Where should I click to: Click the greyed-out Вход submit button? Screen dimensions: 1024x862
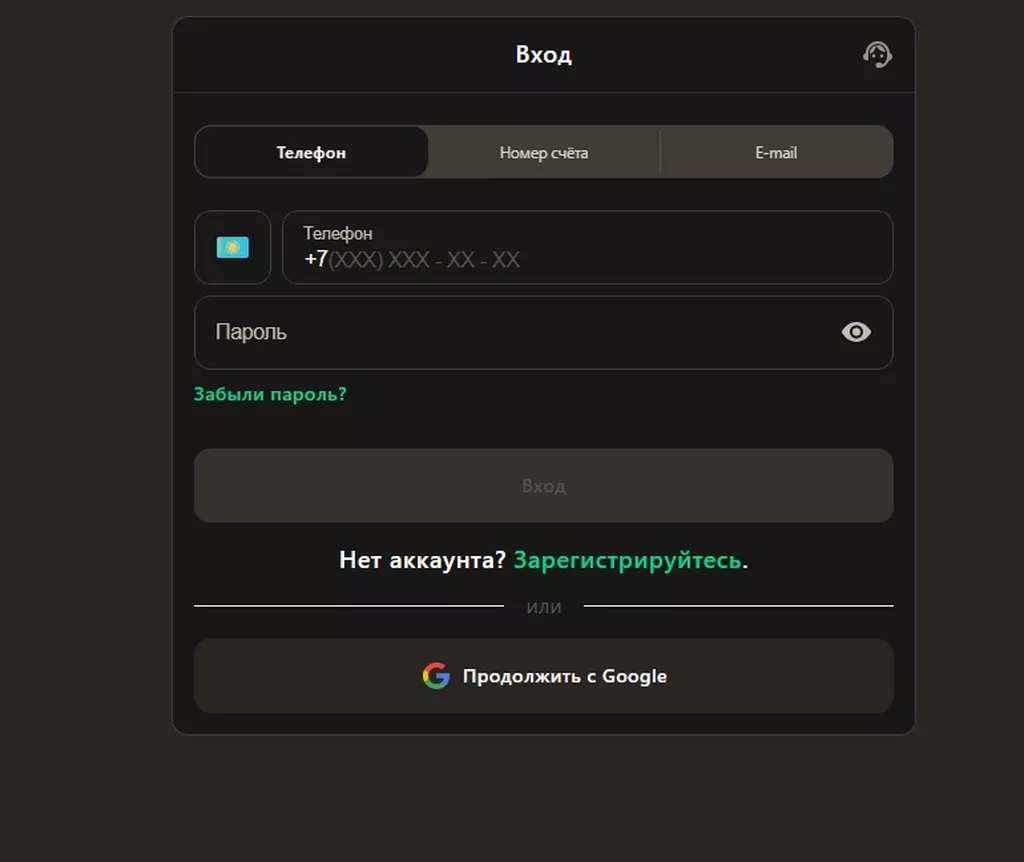pos(543,485)
